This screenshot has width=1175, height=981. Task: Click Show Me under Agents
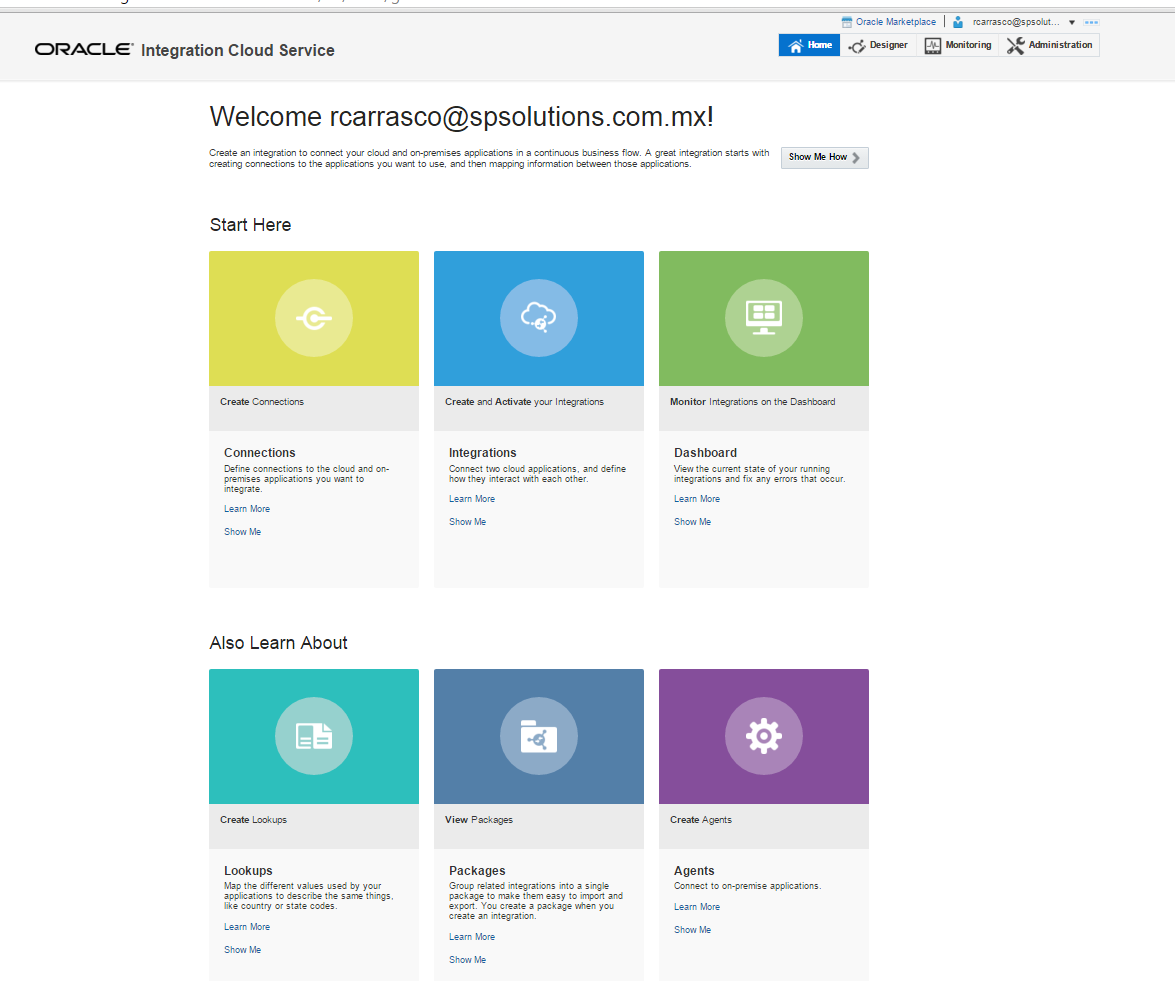pos(692,929)
